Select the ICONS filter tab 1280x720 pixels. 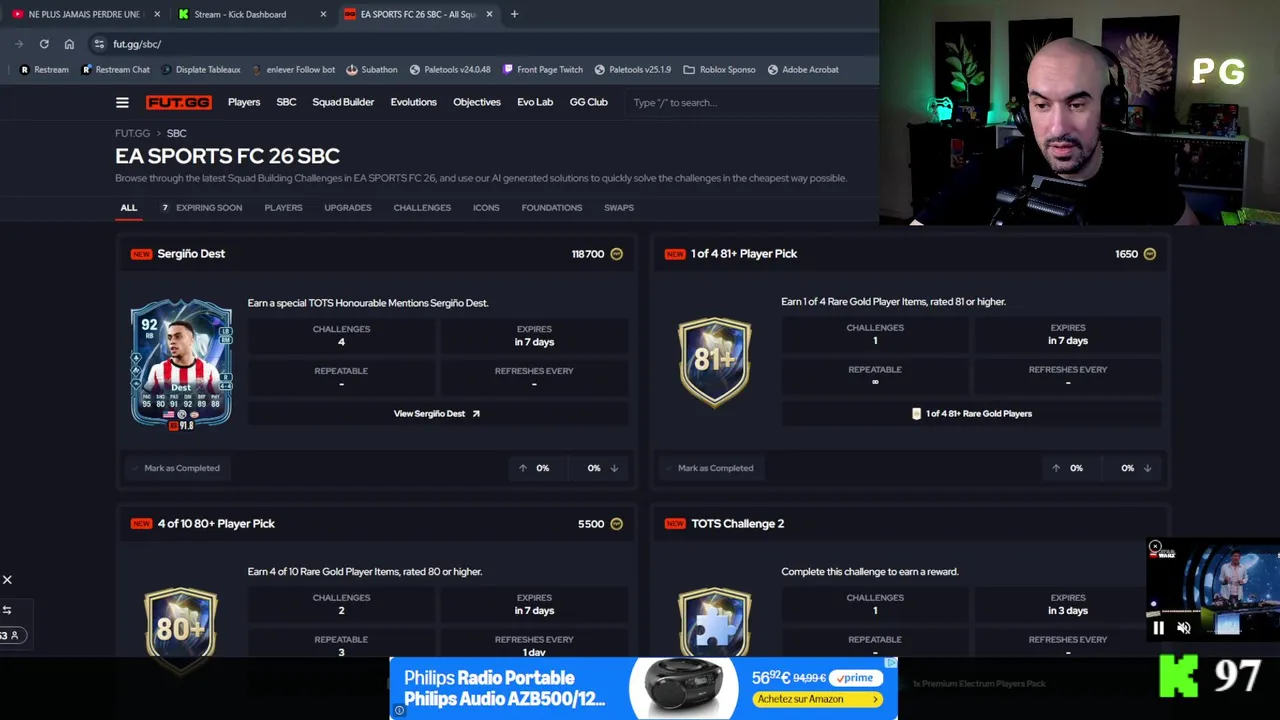coord(486,208)
